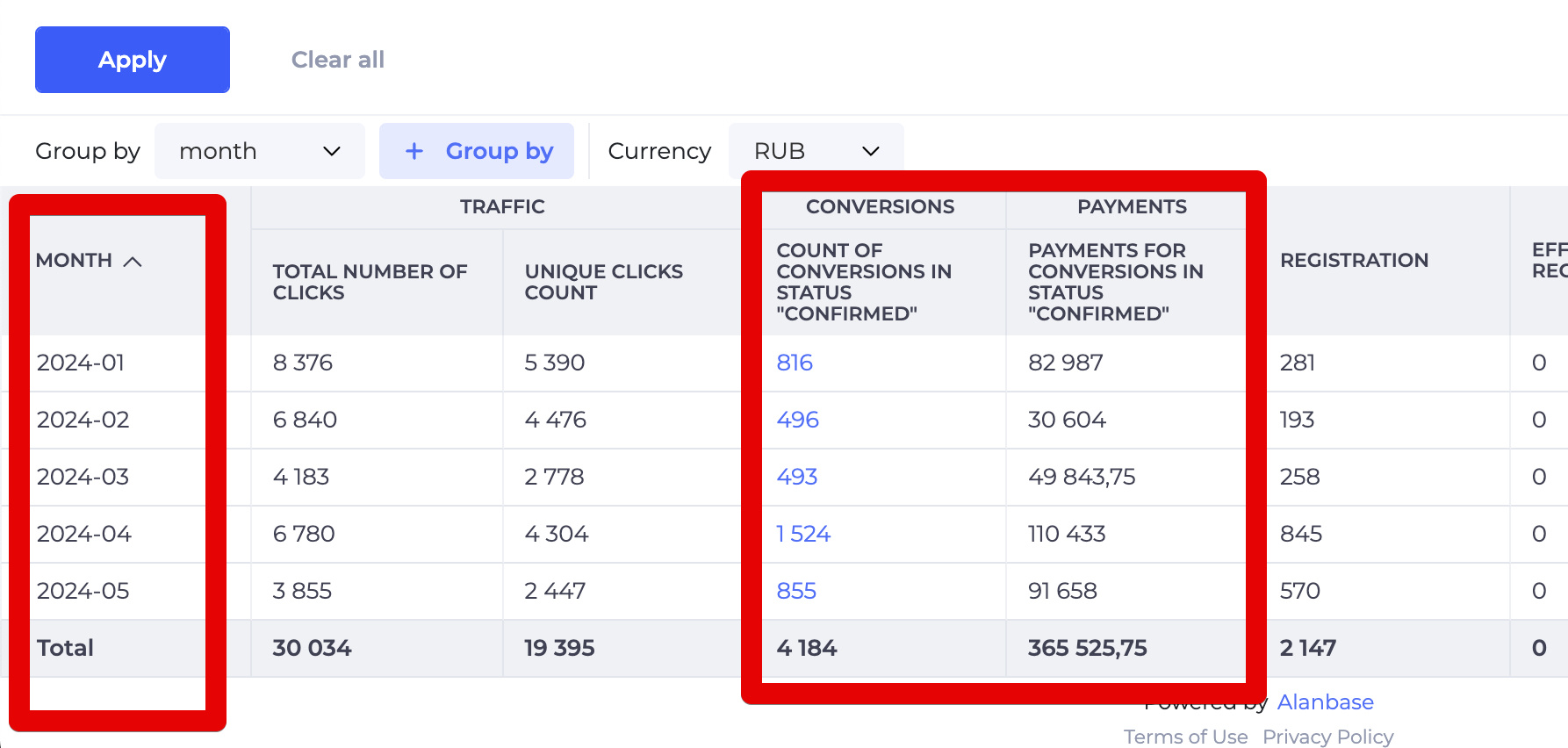Image resolution: width=1568 pixels, height=748 pixels.
Task: Sort by MONTH column header arrow
Action: coord(133,262)
